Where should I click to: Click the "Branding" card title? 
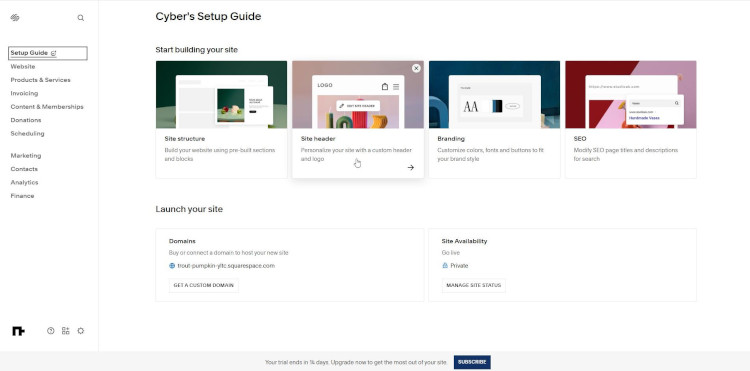point(451,139)
